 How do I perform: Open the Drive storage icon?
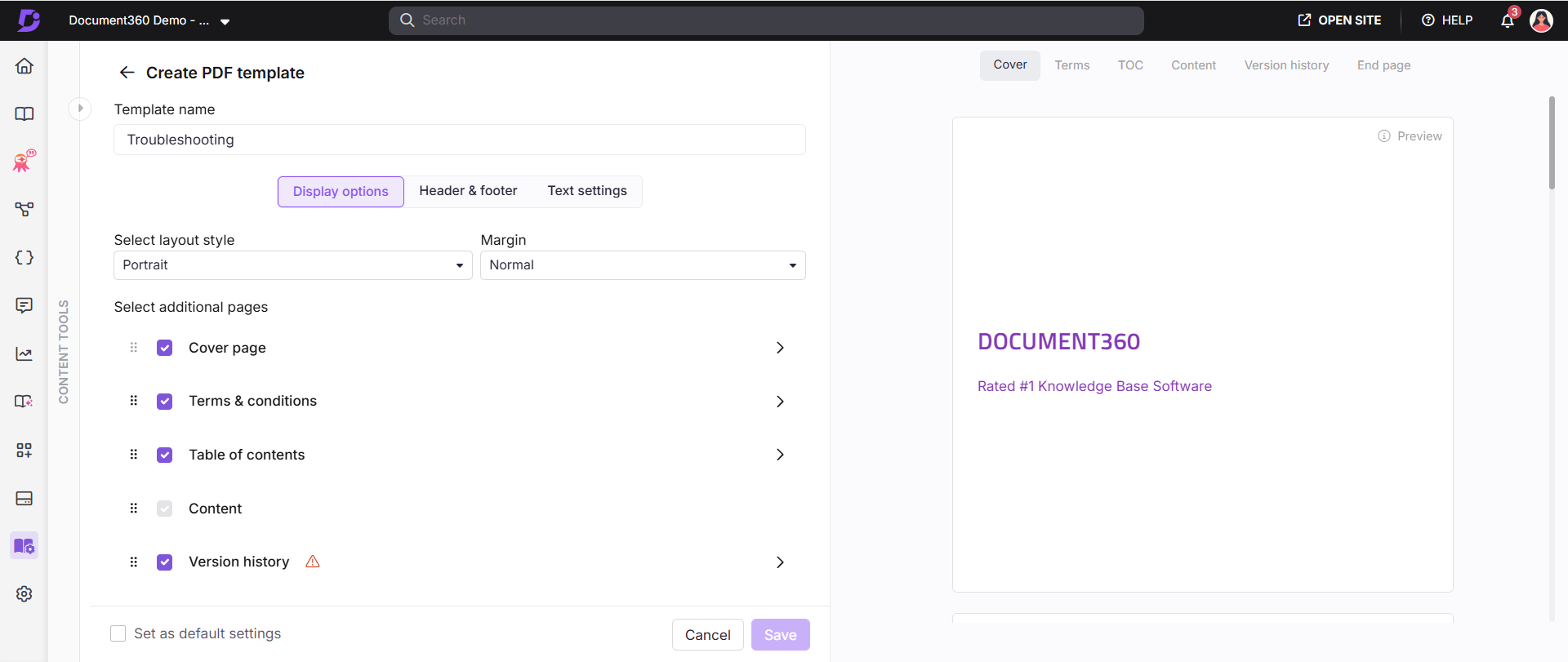pyautogui.click(x=24, y=498)
